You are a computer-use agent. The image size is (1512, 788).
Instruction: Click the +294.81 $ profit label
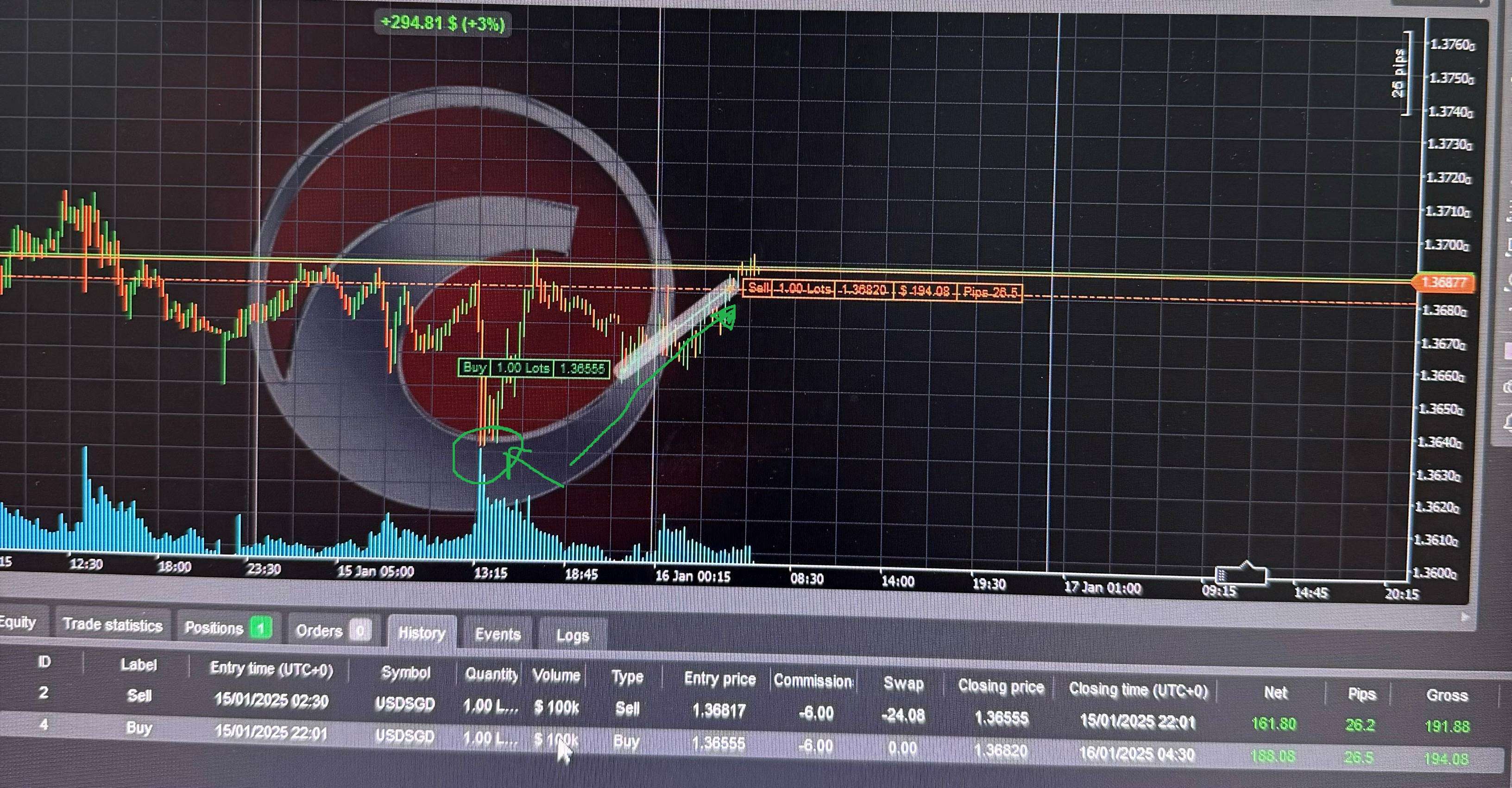(442, 24)
